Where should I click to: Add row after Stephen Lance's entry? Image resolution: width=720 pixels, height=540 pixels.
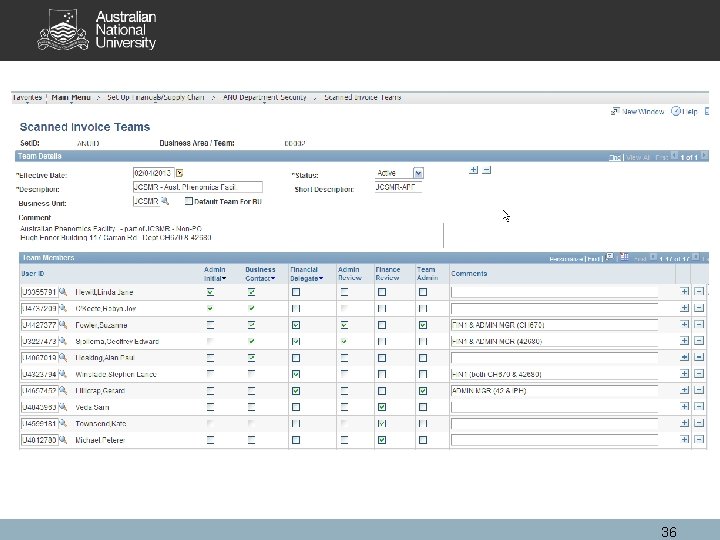click(x=685, y=374)
